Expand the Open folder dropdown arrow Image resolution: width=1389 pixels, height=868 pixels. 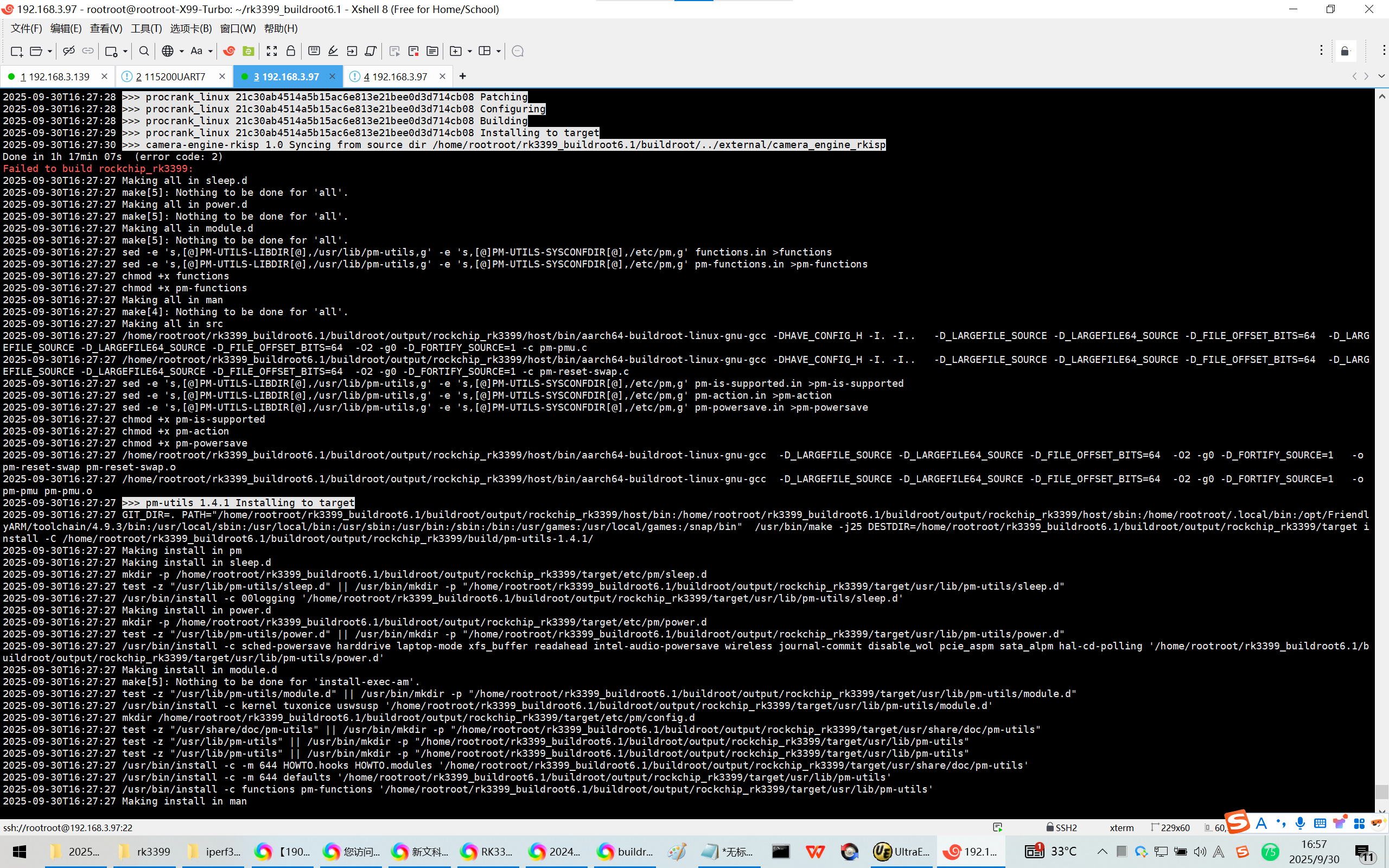[50, 51]
